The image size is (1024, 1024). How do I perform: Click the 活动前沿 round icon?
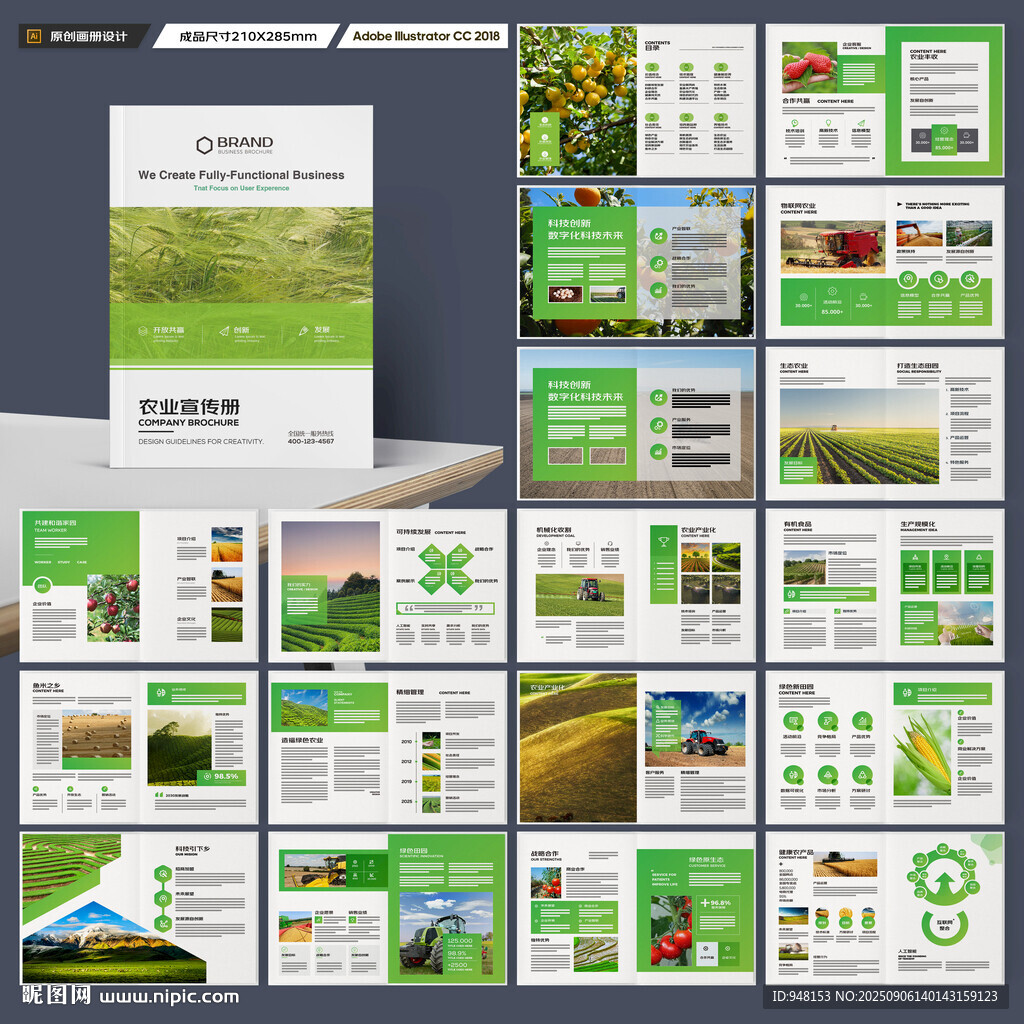click(x=793, y=721)
